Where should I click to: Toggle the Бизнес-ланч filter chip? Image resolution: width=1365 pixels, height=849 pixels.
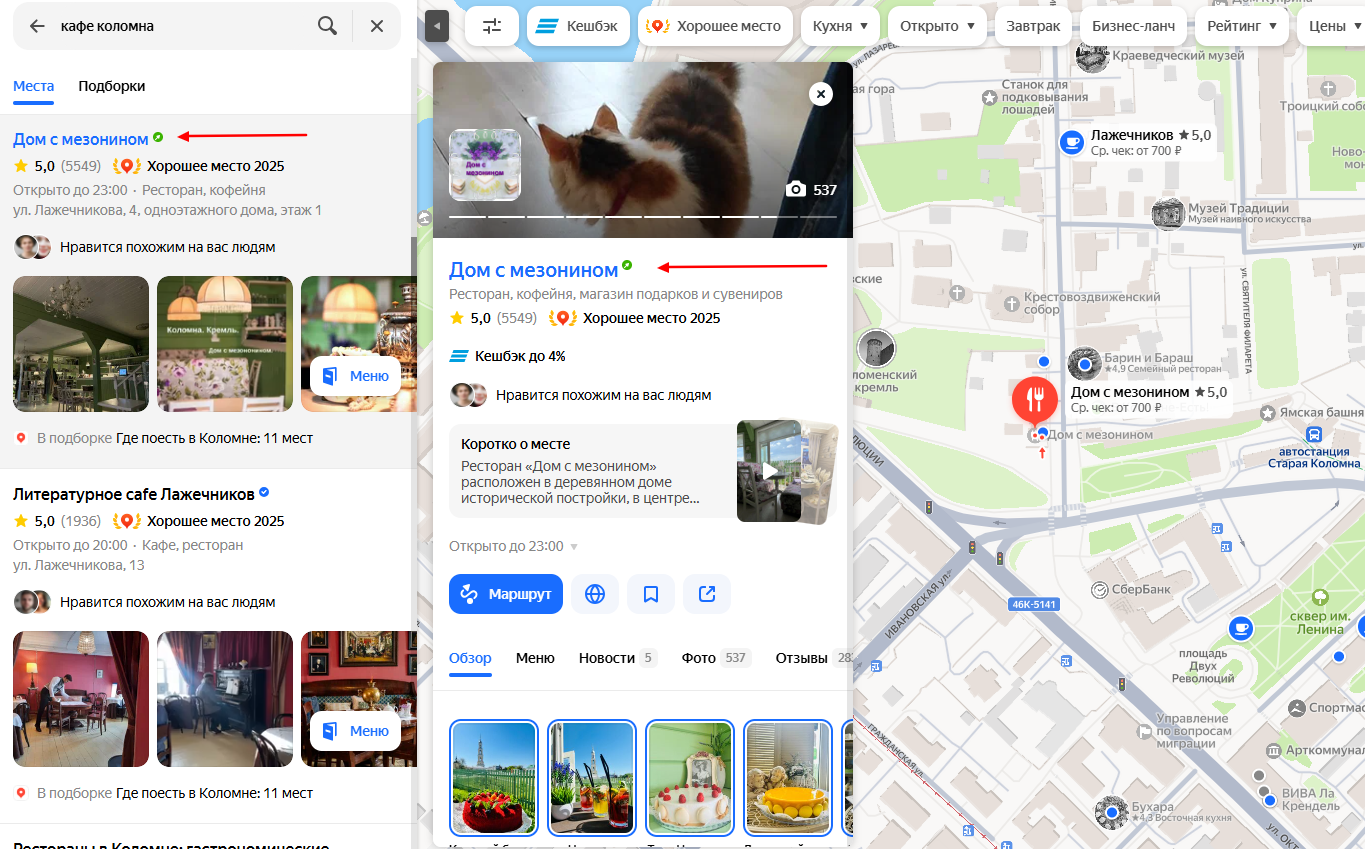pyautogui.click(x=1133, y=26)
